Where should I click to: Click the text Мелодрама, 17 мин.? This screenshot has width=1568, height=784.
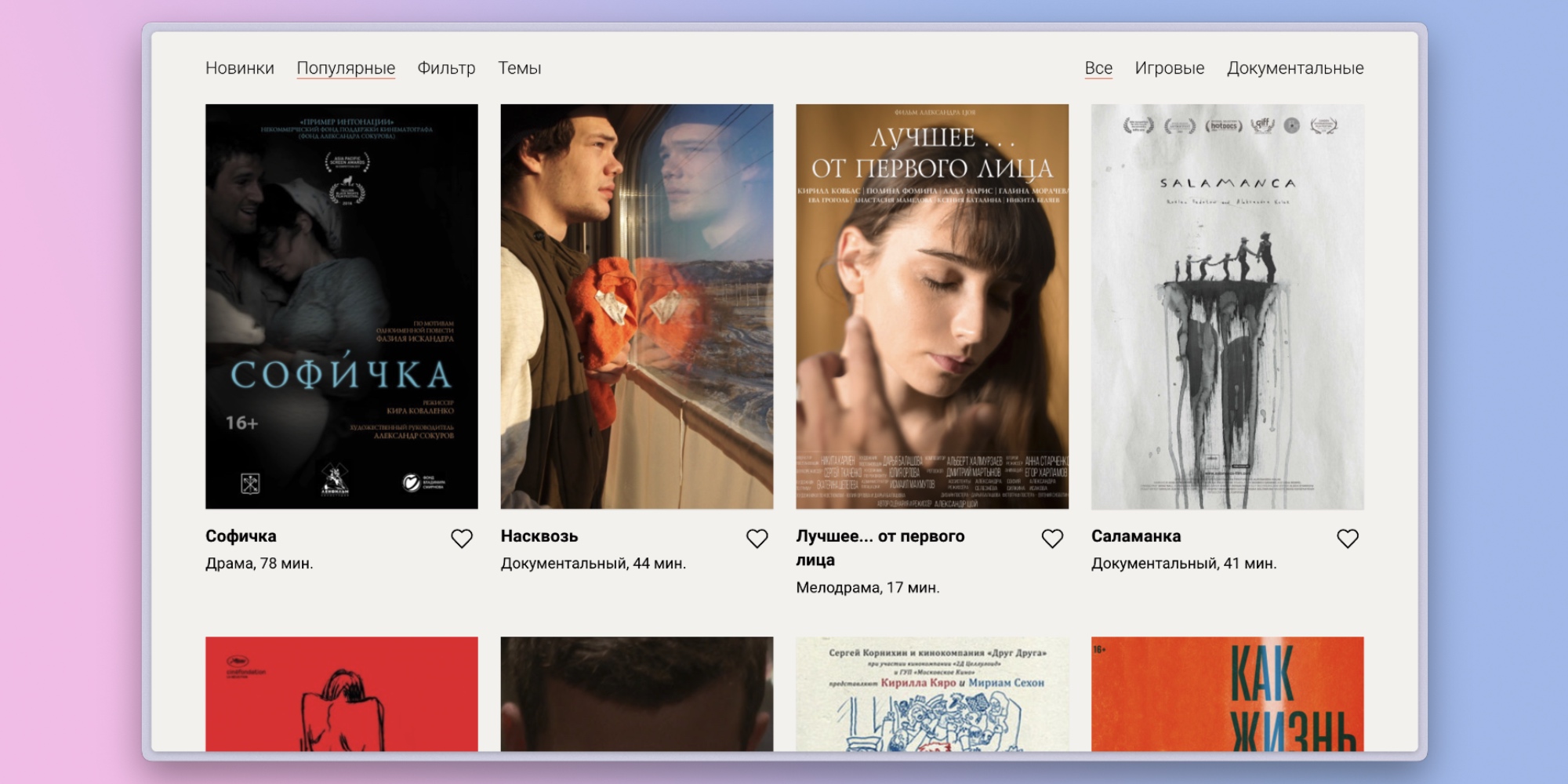coord(868,588)
